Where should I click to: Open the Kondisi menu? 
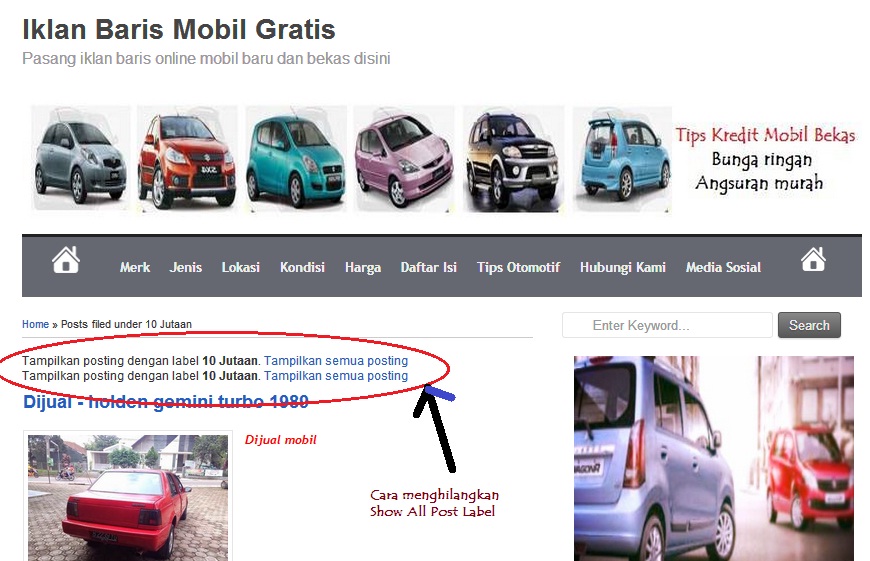click(x=302, y=267)
